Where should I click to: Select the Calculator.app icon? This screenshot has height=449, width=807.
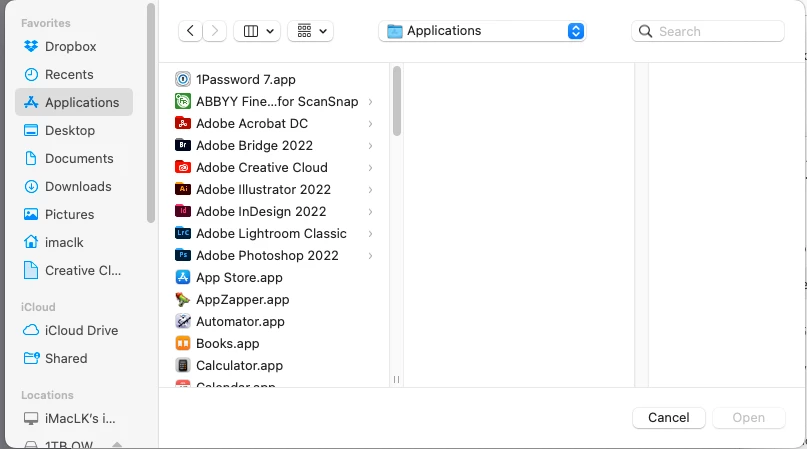pos(183,366)
